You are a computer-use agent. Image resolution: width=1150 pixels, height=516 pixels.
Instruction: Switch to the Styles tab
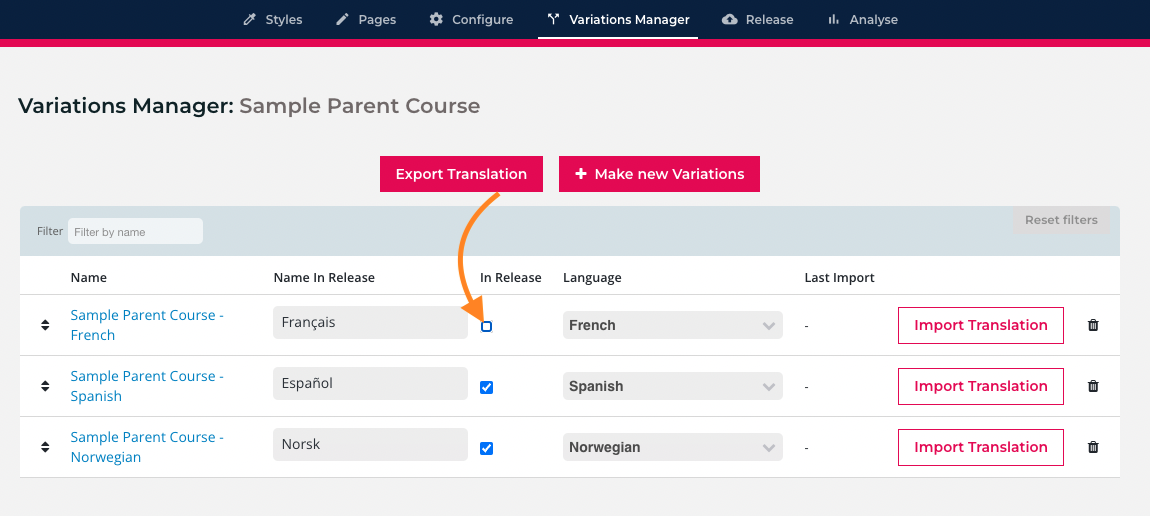pyautogui.click(x=272, y=20)
